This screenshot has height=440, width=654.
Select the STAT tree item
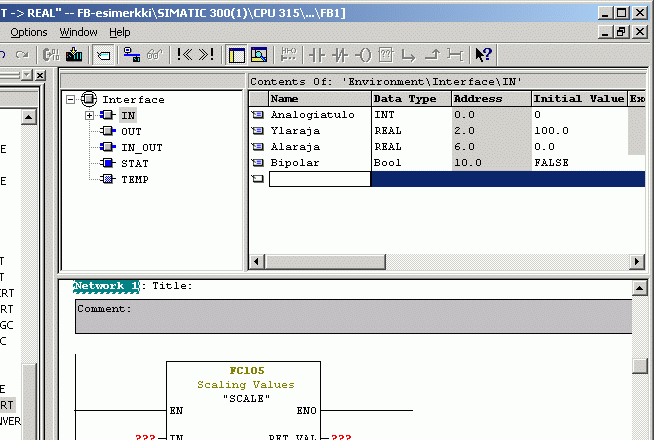135,163
